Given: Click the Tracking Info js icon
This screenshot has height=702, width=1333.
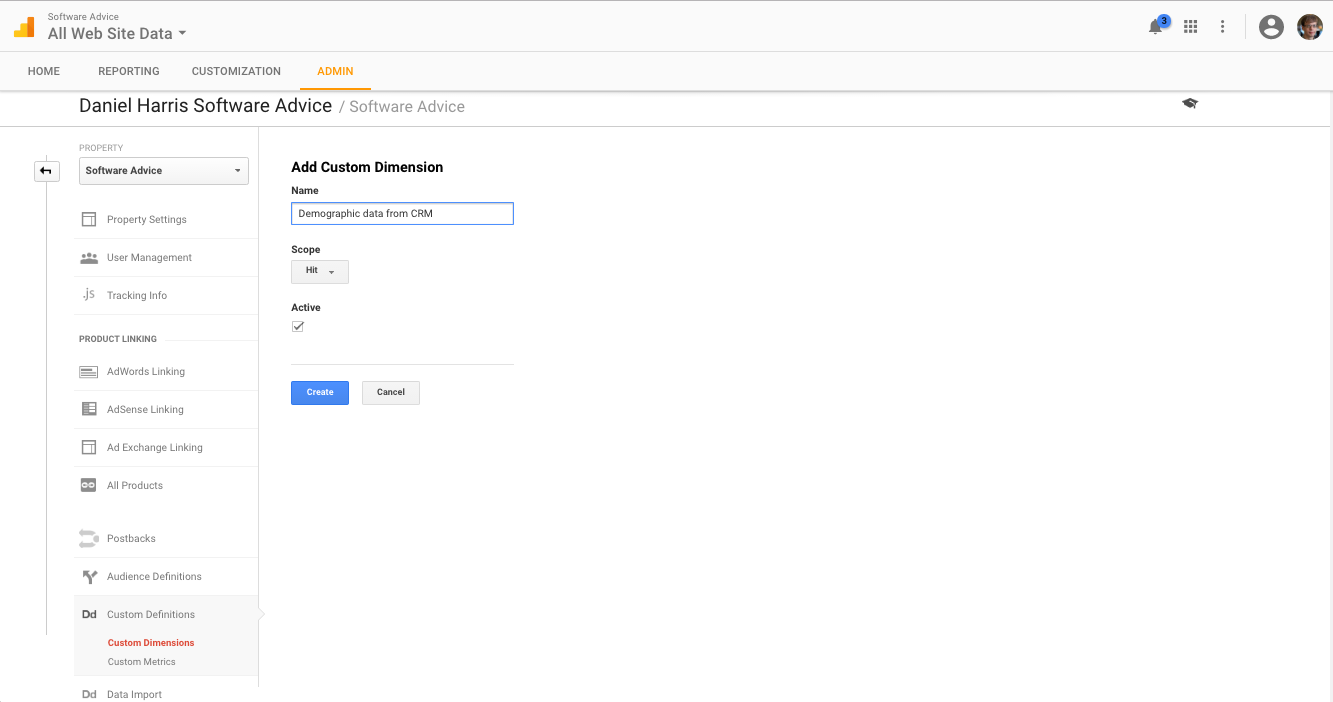Looking at the screenshot, I should tap(88, 295).
